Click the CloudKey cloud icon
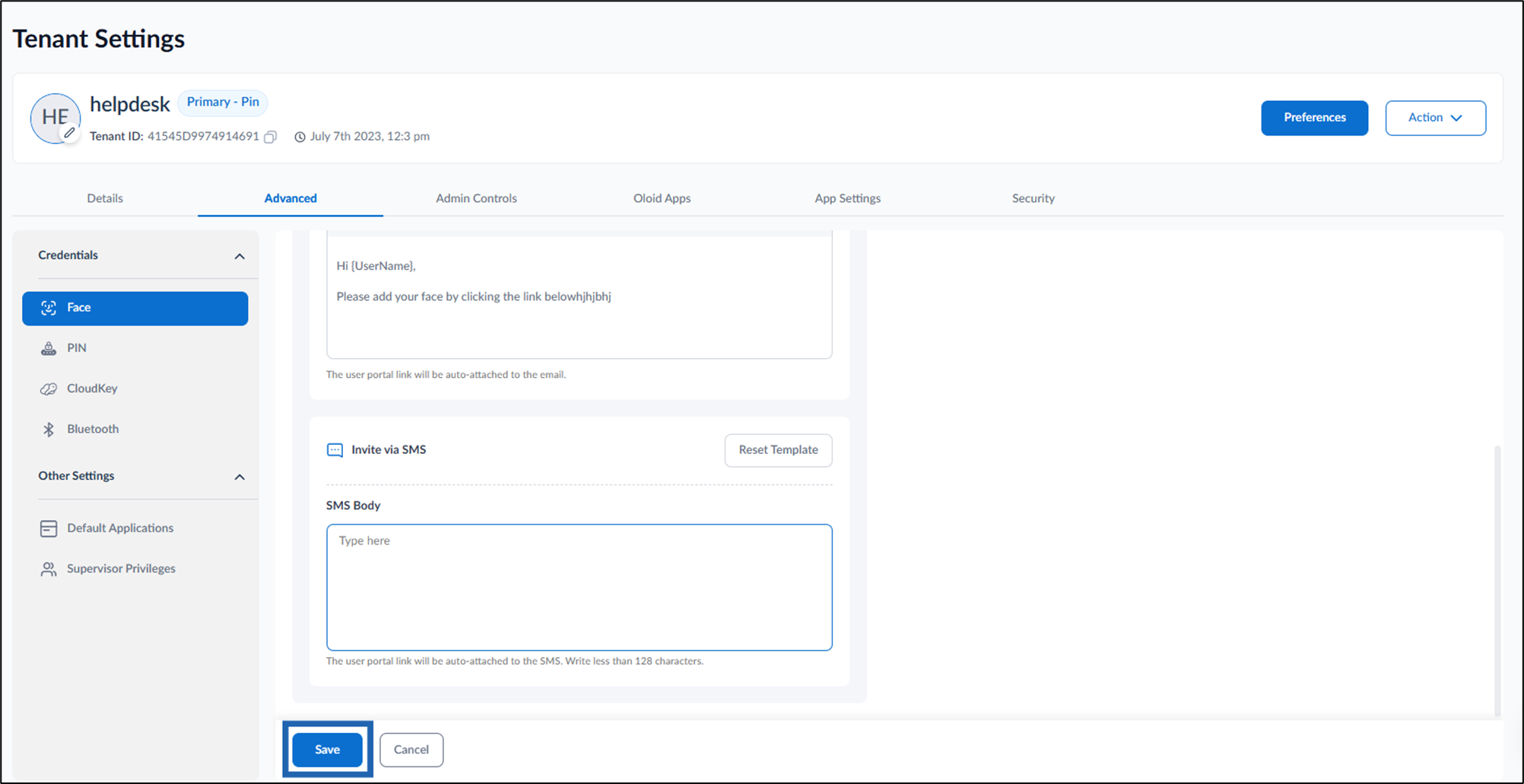Screen dimensions: 1524x784 (x=49, y=389)
